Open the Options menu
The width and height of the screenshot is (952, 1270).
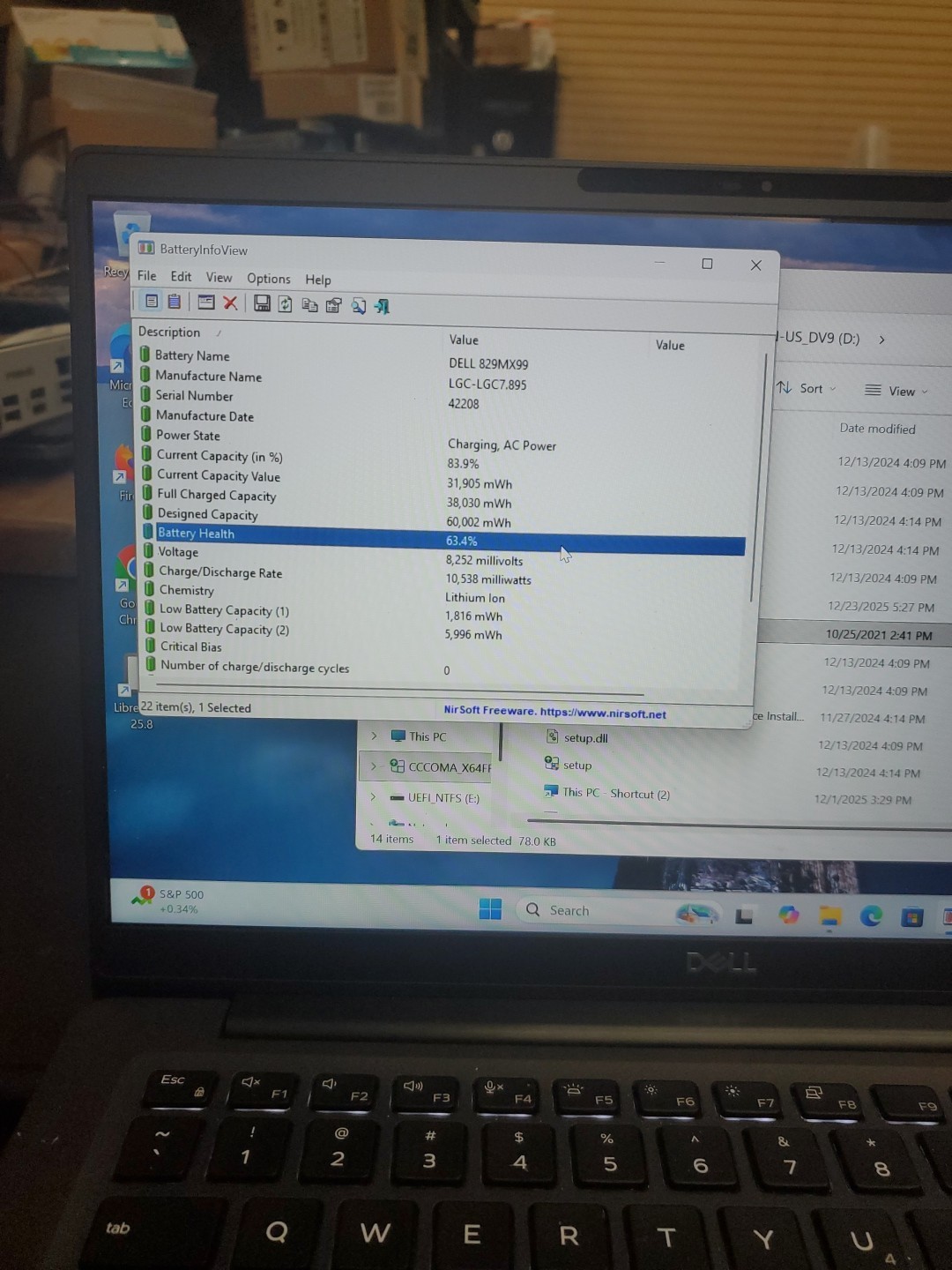click(x=269, y=278)
